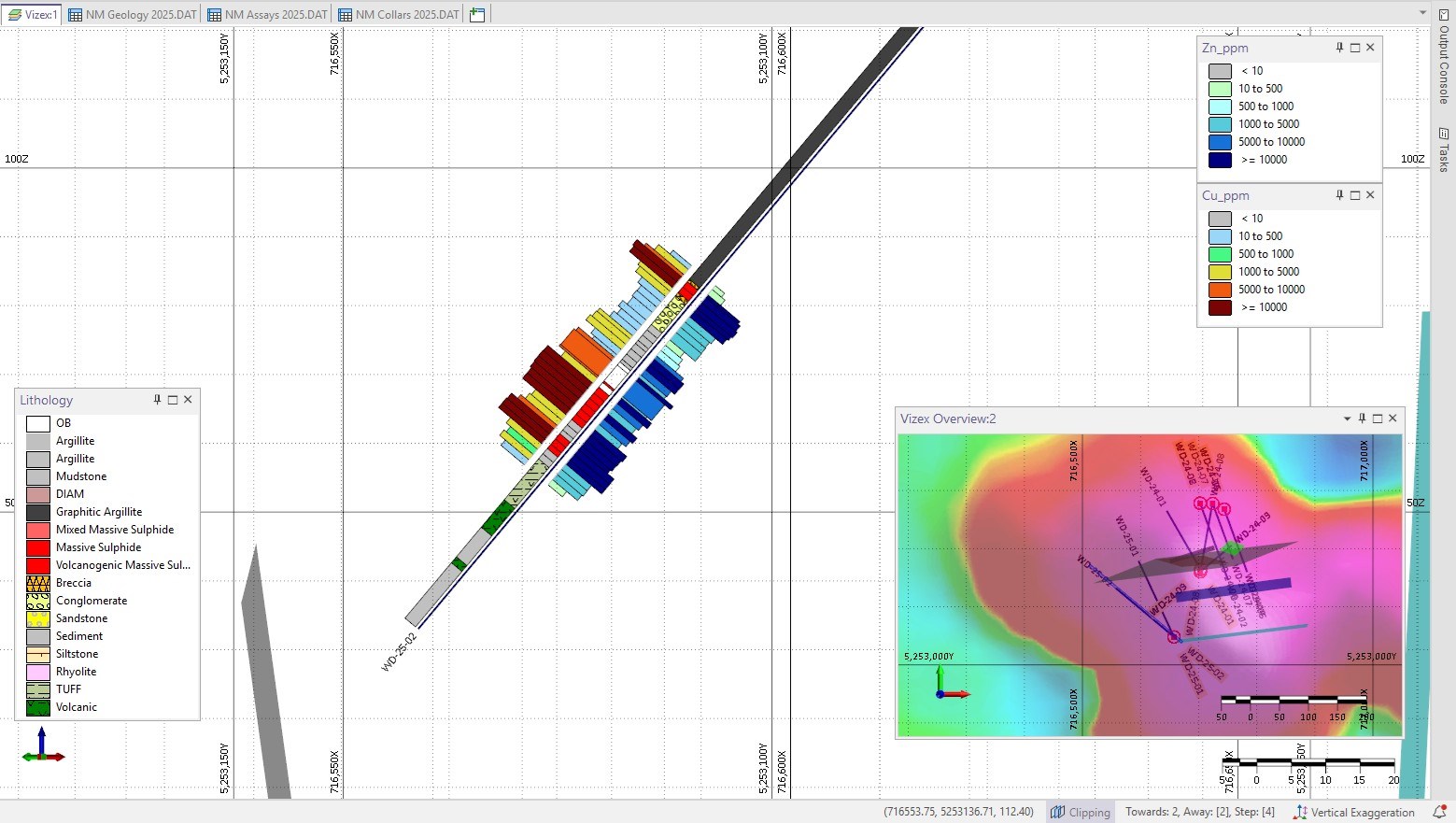Expand the Output Console side panel
This screenshot has height=823, width=1456.
tap(1444, 56)
